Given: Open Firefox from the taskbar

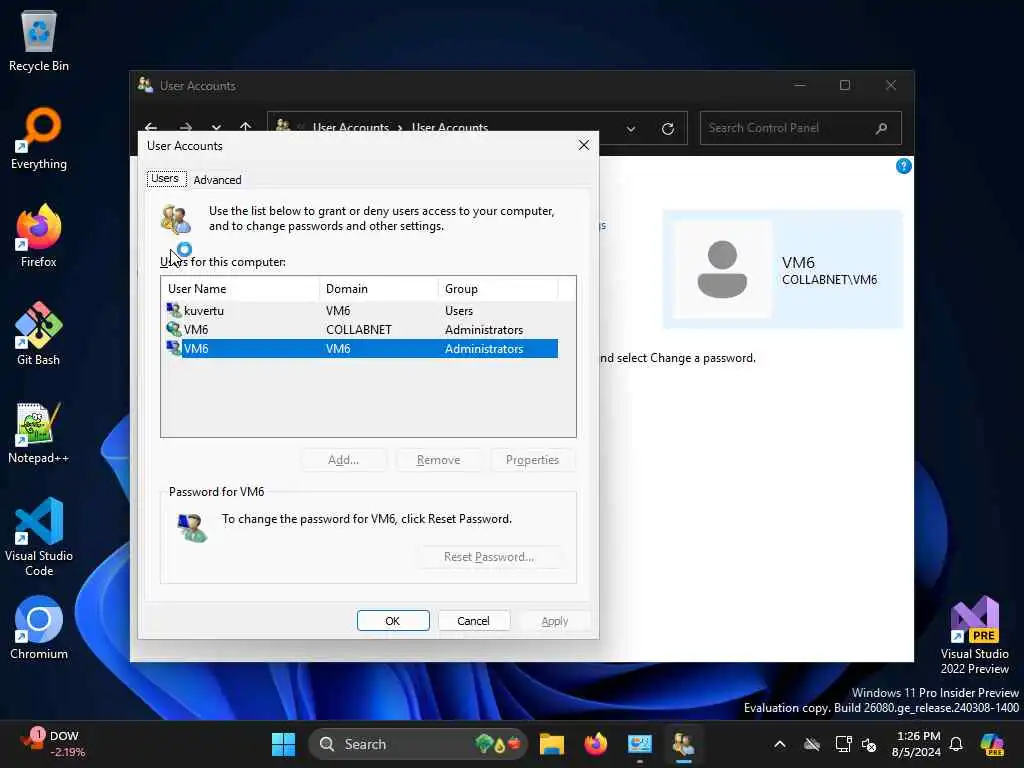Looking at the screenshot, I should coord(596,744).
